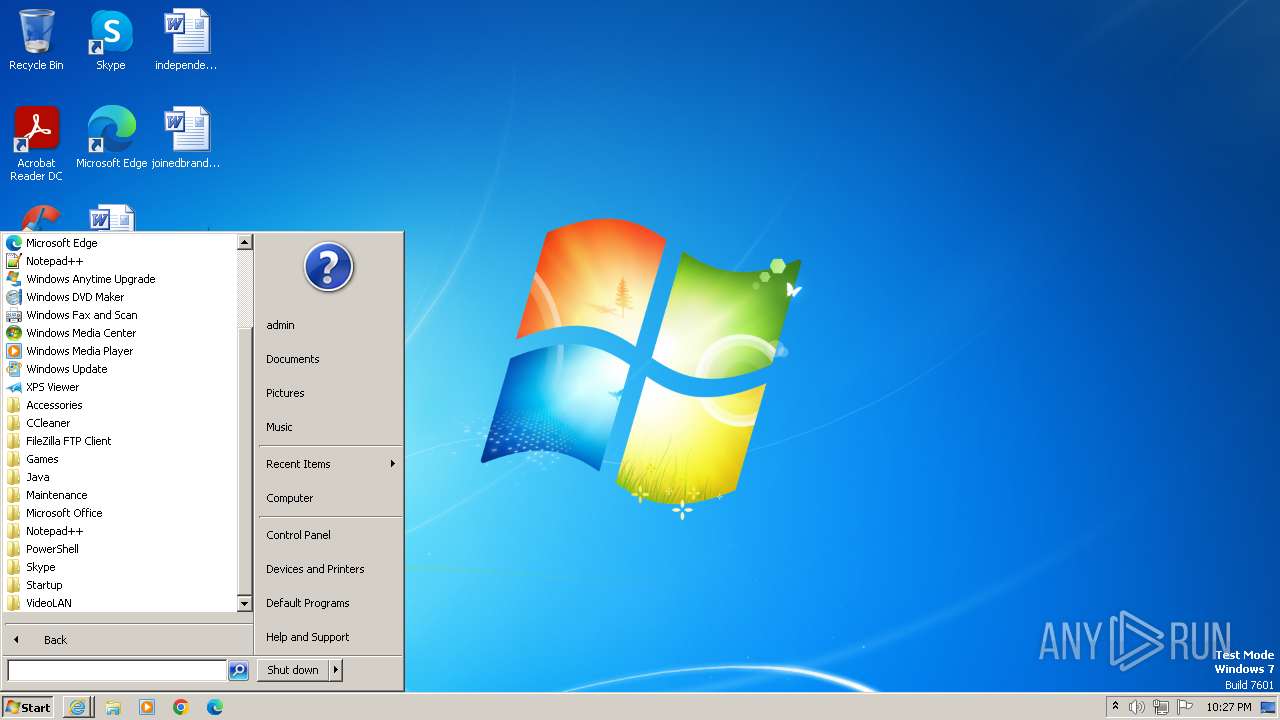Expand the Games folder
The height and width of the screenshot is (720, 1280).
(x=120, y=459)
